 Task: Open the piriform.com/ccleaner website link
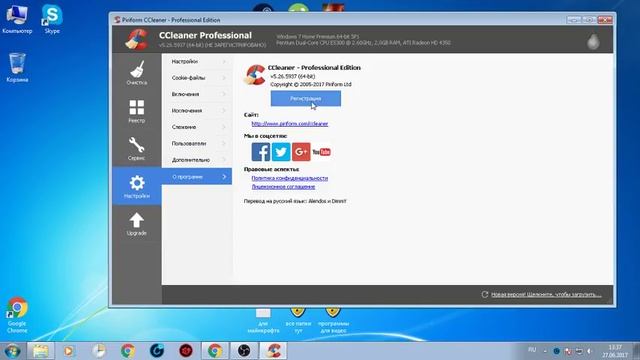pyautogui.click(x=289, y=124)
